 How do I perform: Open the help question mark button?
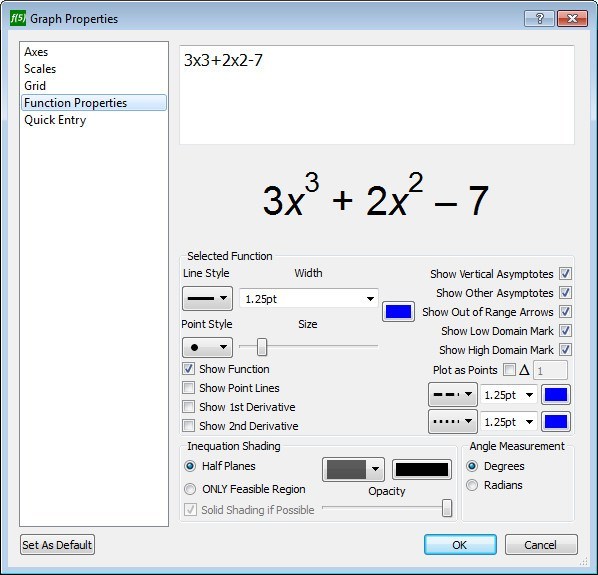pos(539,18)
